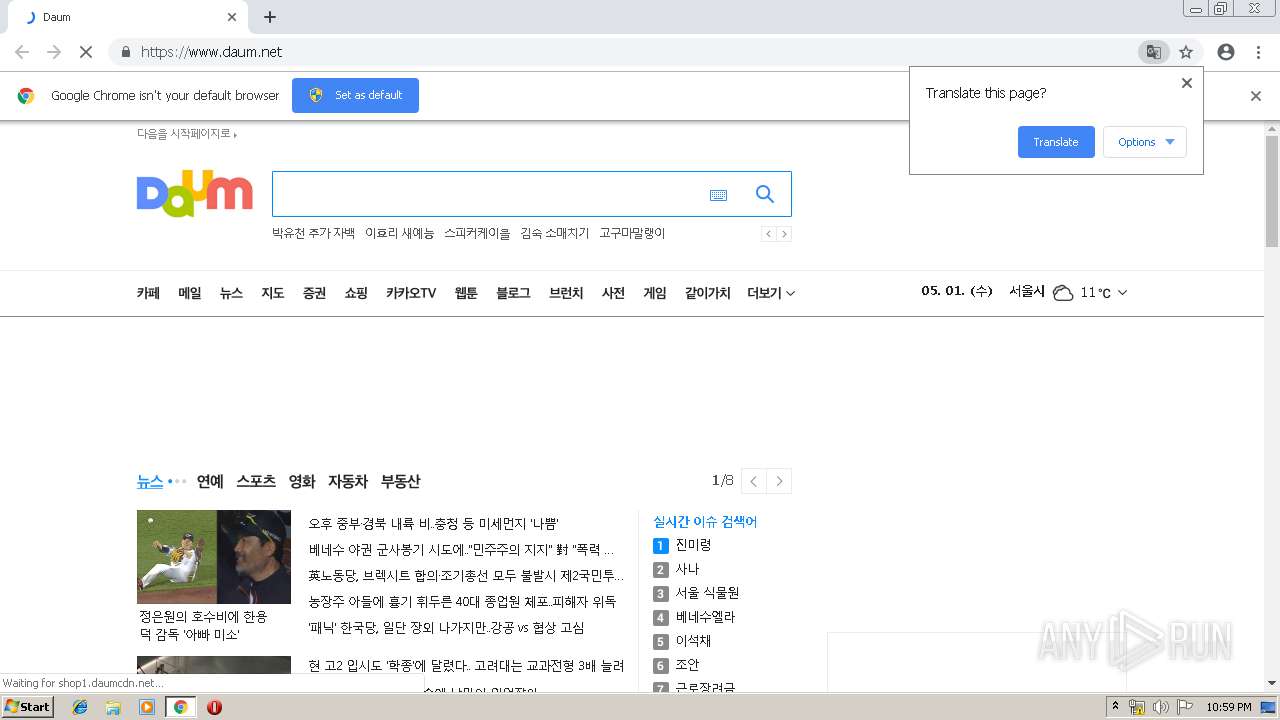Open media player from taskbar
Screen dimensions: 1280x720
pyautogui.click(x=147, y=707)
